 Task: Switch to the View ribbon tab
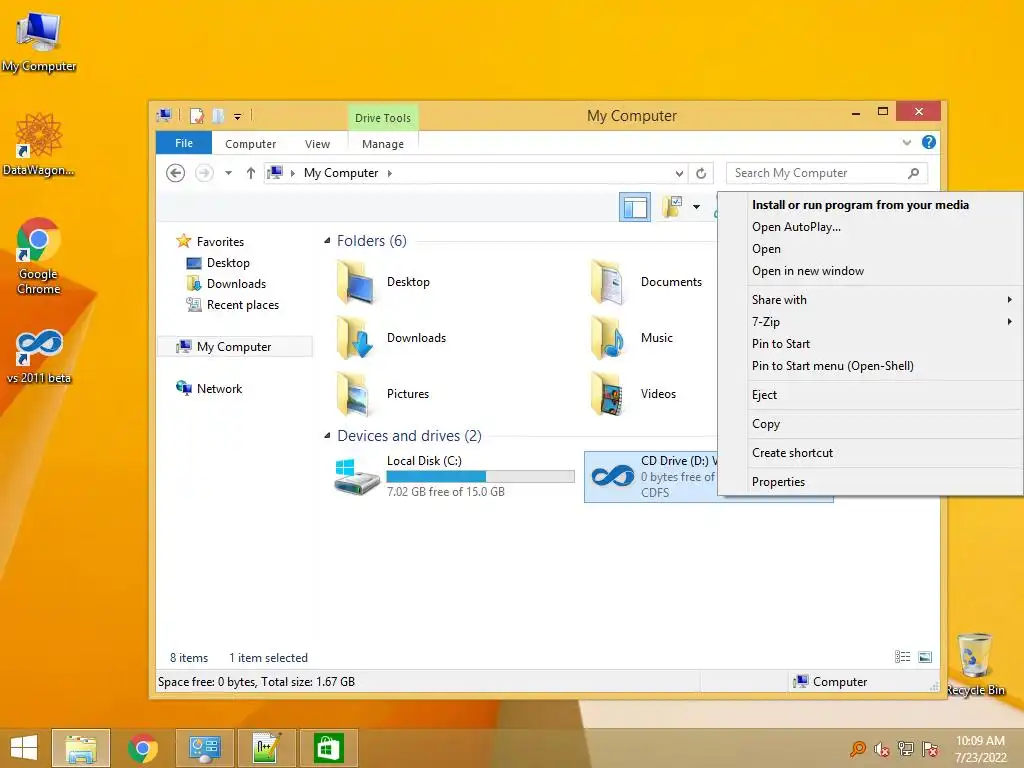coord(317,144)
